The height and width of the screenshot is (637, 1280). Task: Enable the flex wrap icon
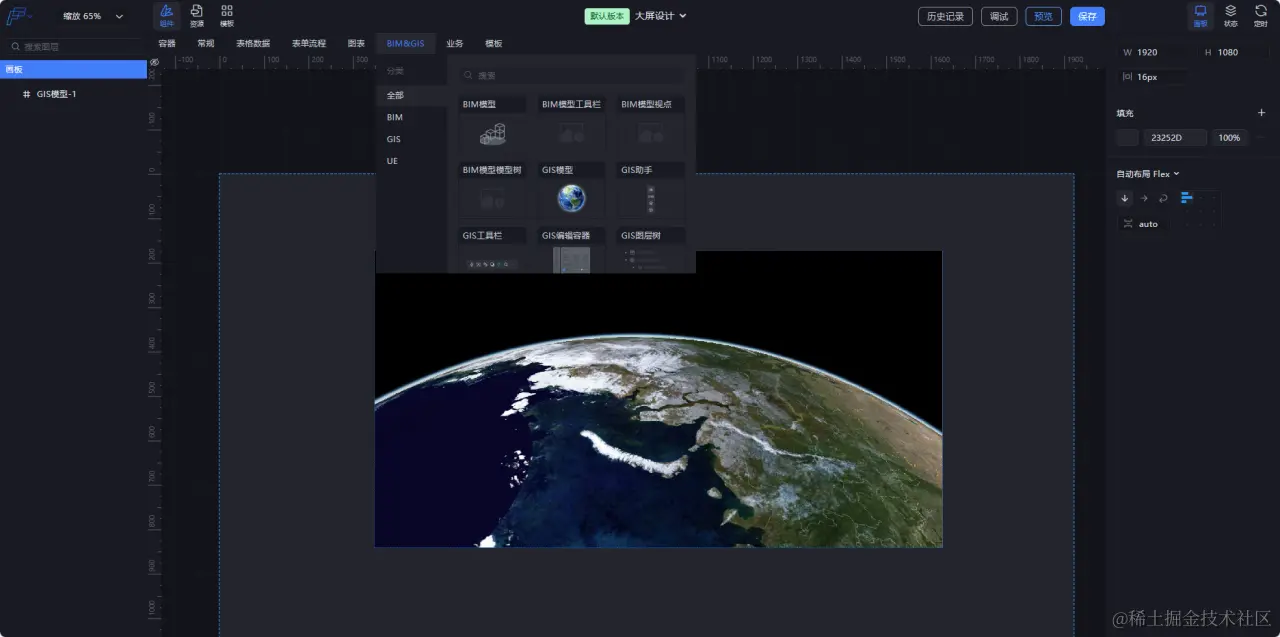(x=1163, y=198)
